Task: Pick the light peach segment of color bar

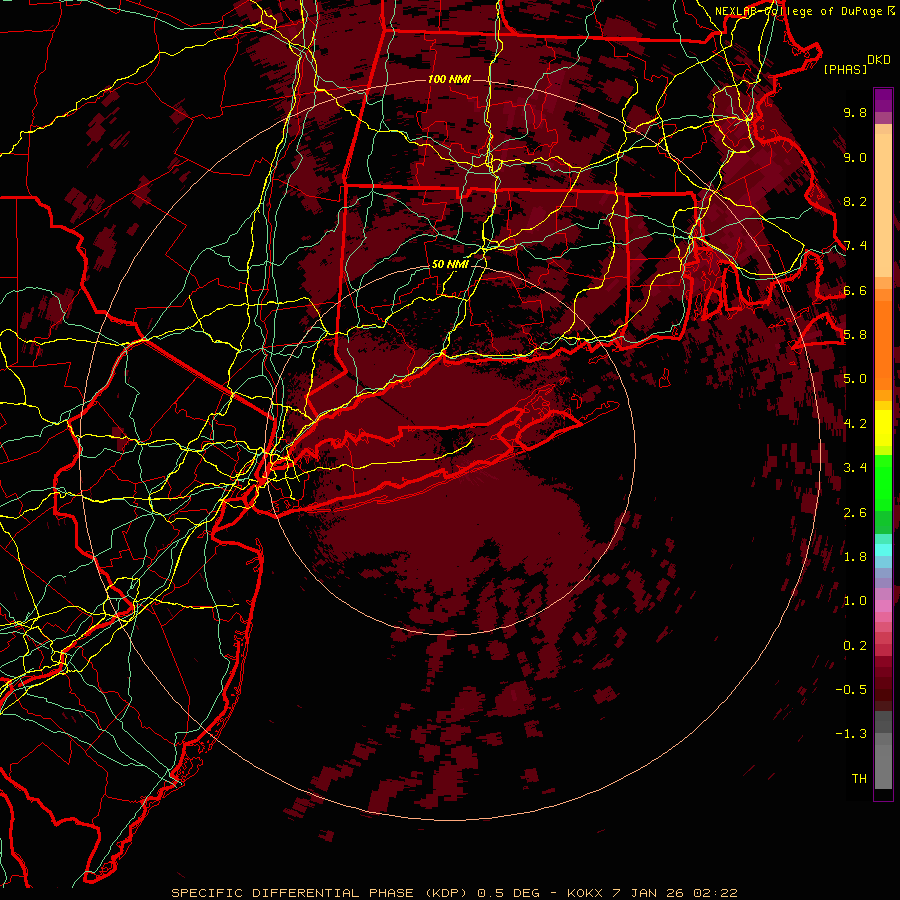Action: click(883, 207)
